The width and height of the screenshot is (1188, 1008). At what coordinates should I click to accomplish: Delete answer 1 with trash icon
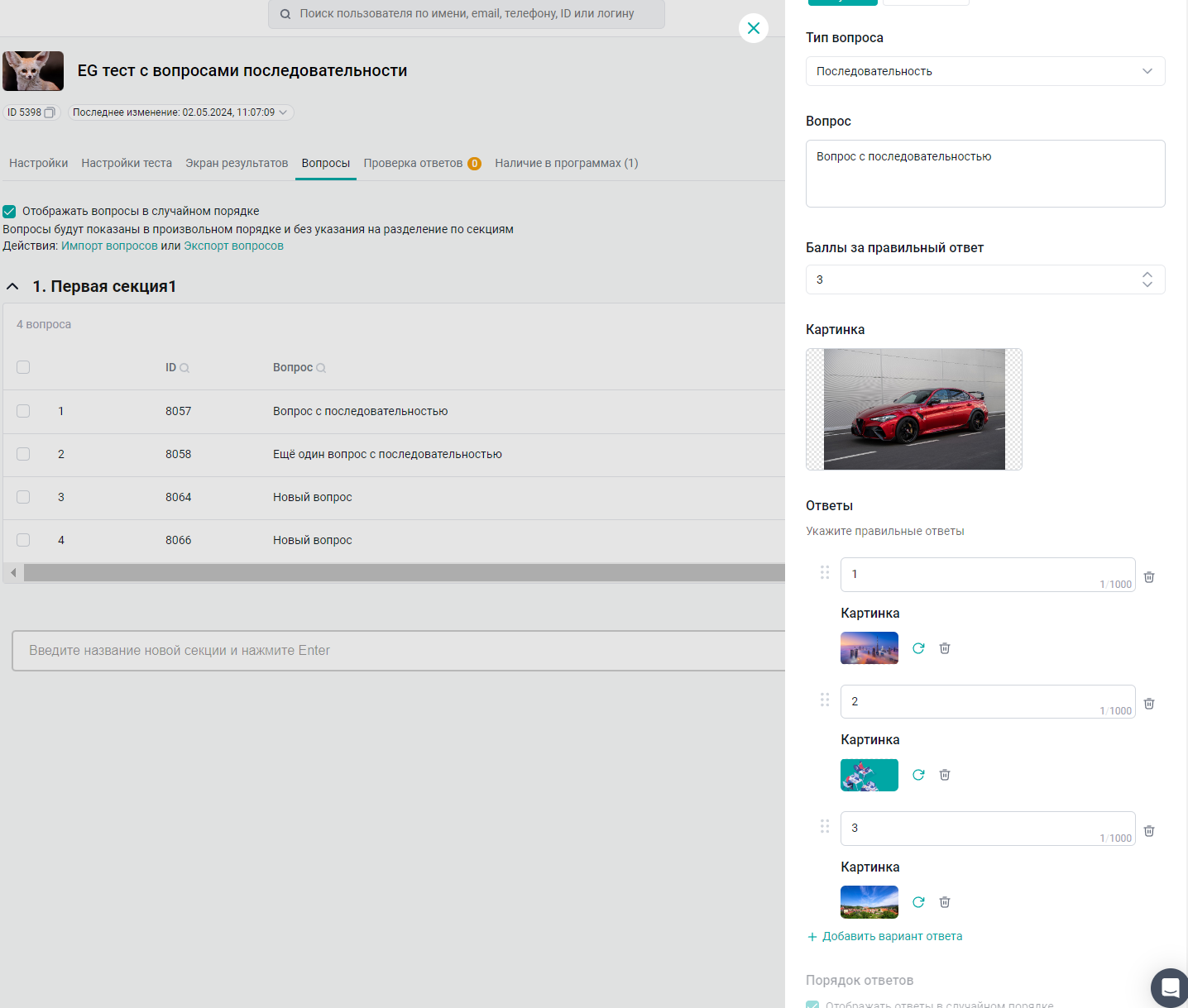click(1149, 577)
